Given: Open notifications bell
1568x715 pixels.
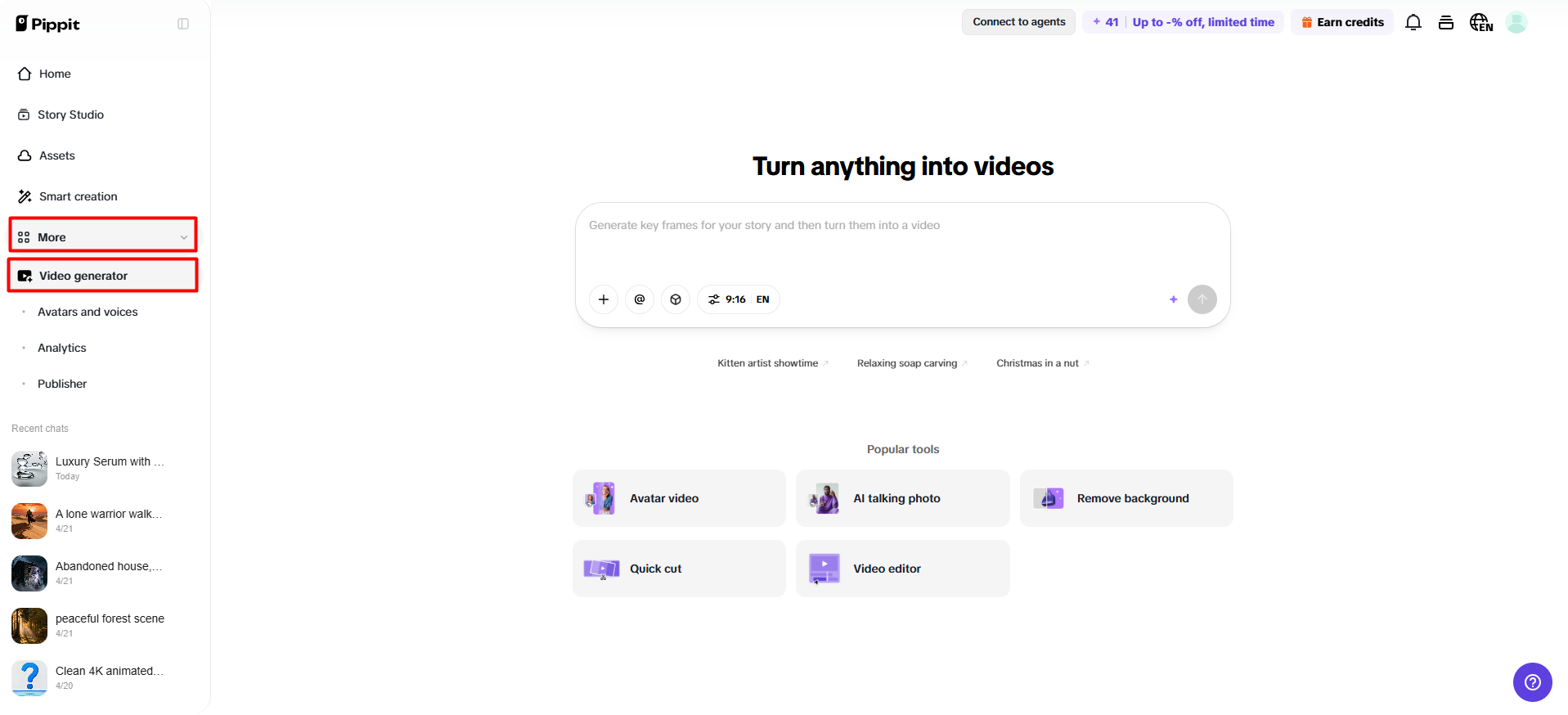Looking at the screenshot, I should [x=1413, y=22].
